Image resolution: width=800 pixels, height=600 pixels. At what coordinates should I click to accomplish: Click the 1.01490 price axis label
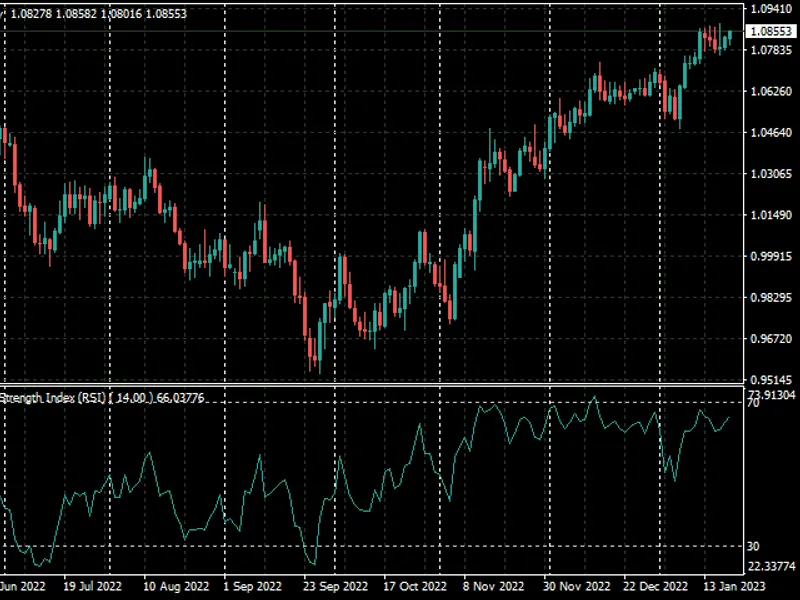771,215
